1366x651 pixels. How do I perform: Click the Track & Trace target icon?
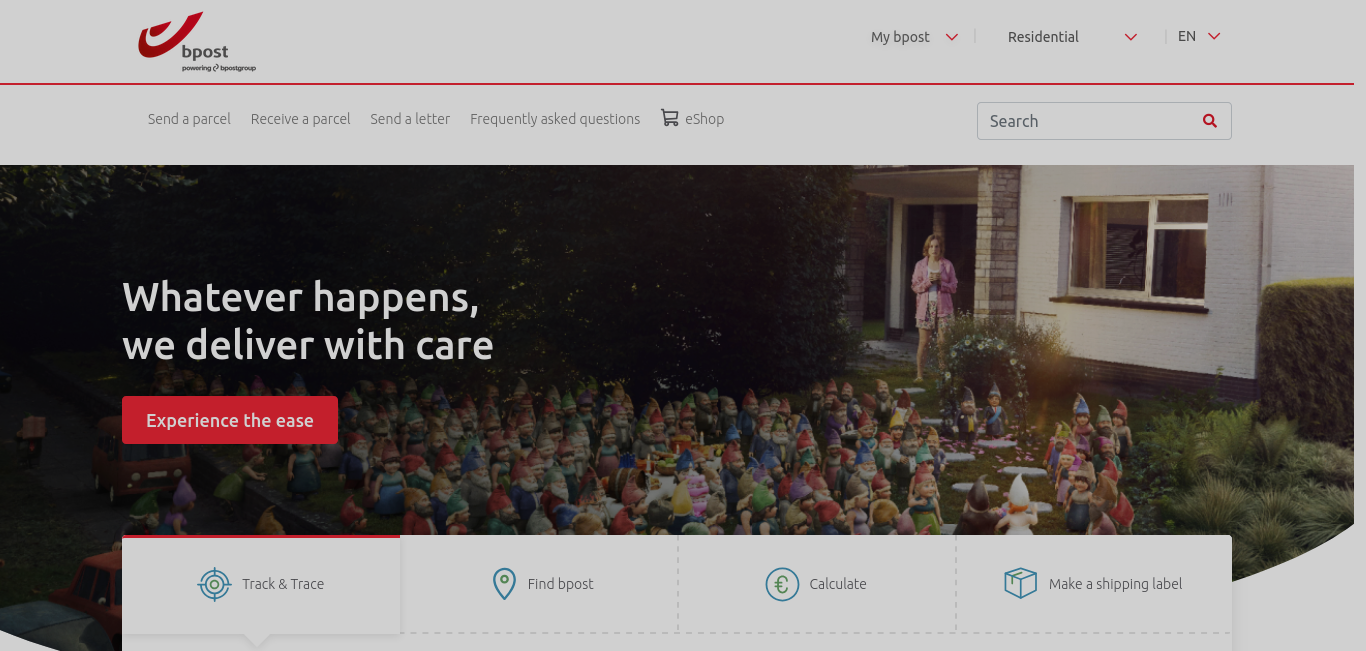[x=214, y=584]
